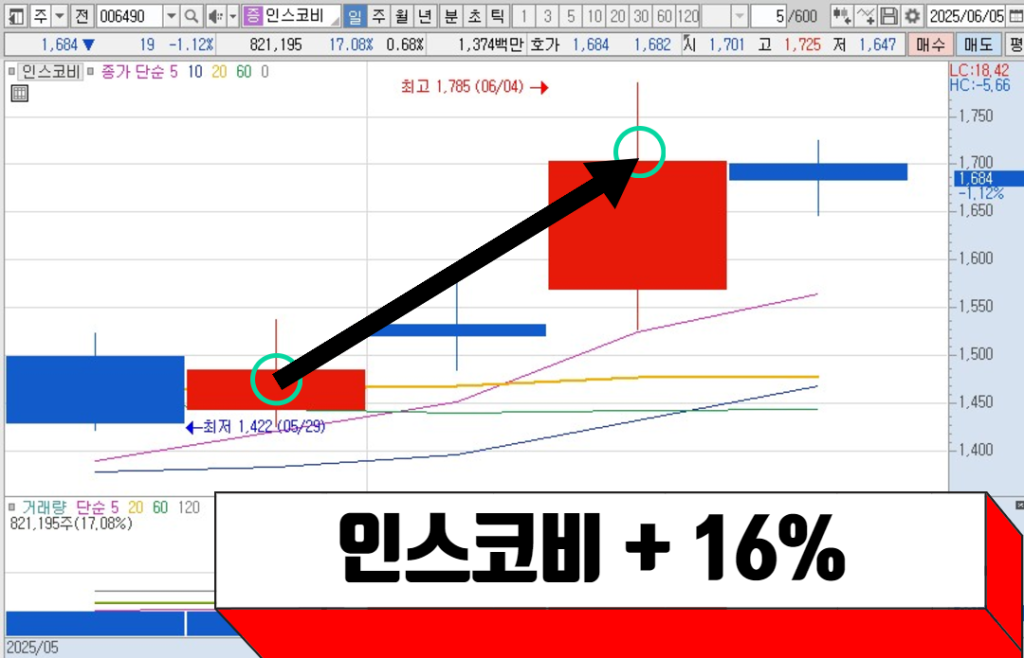Click the purple 증 badge icon
The image size is (1024, 658).
click(x=251, y=15)
